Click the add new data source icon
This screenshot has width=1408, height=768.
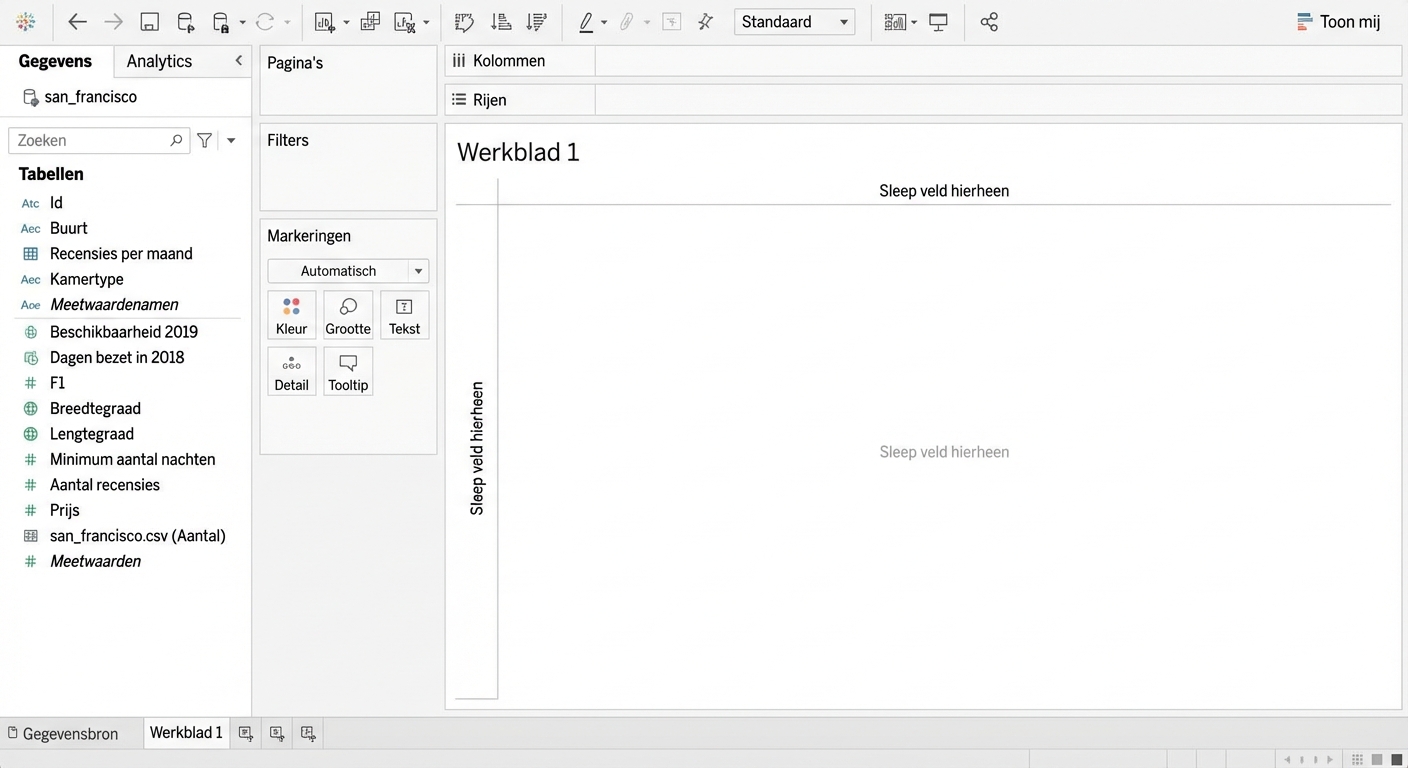pyautogui.click(x=186, y=22)
